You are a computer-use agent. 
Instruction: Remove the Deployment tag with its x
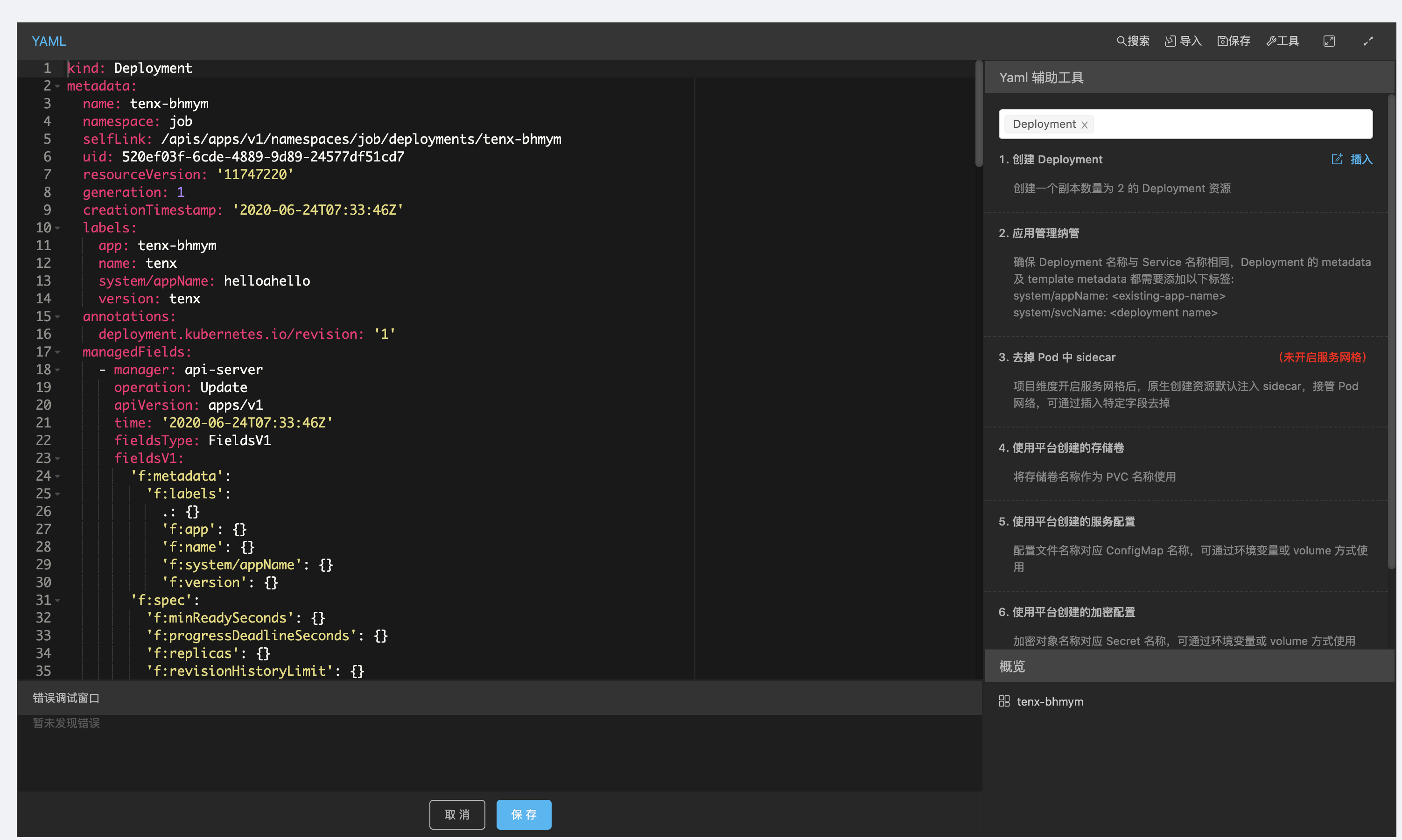pyautogui.click(x=1085, y=125)
